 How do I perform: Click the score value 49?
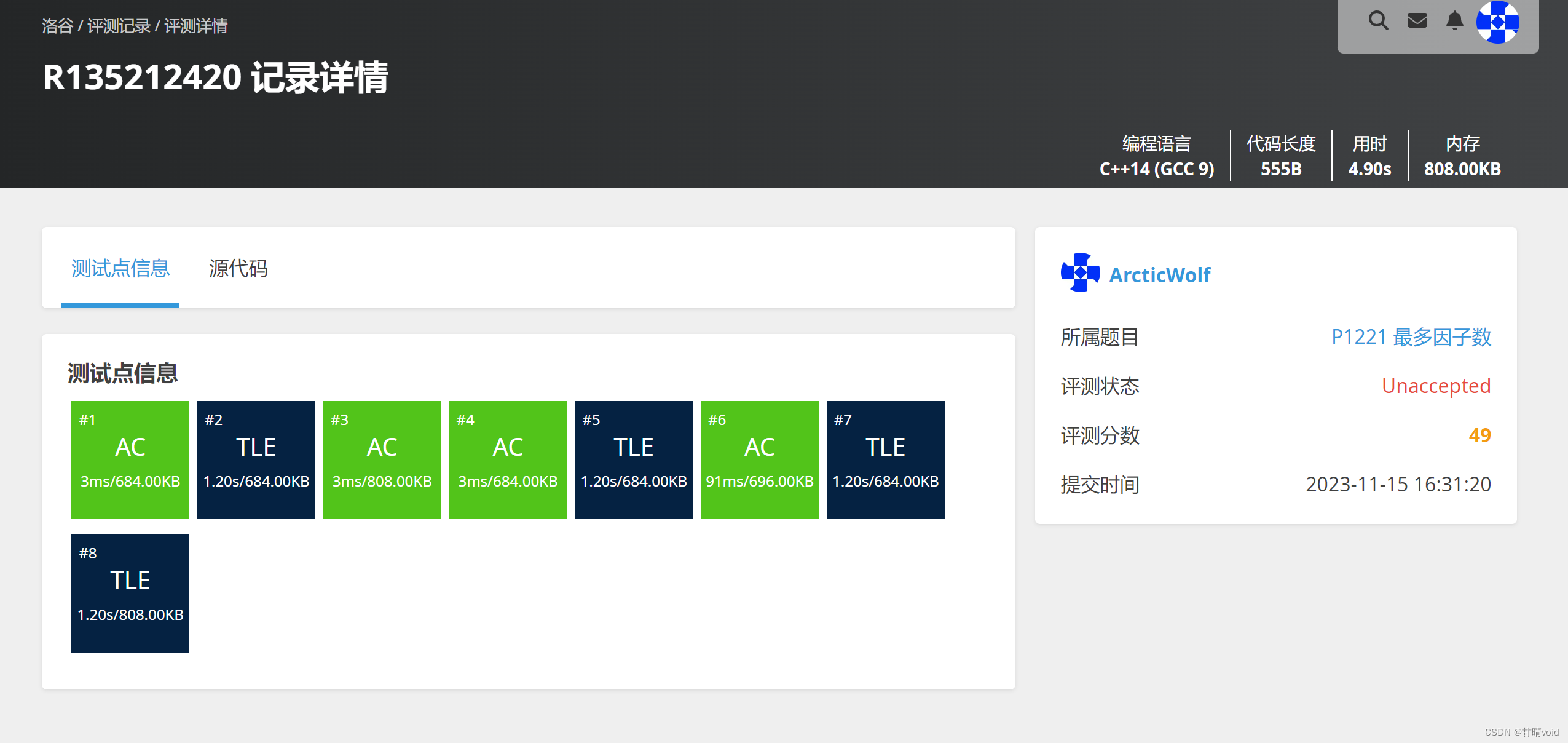(1479, 435)
